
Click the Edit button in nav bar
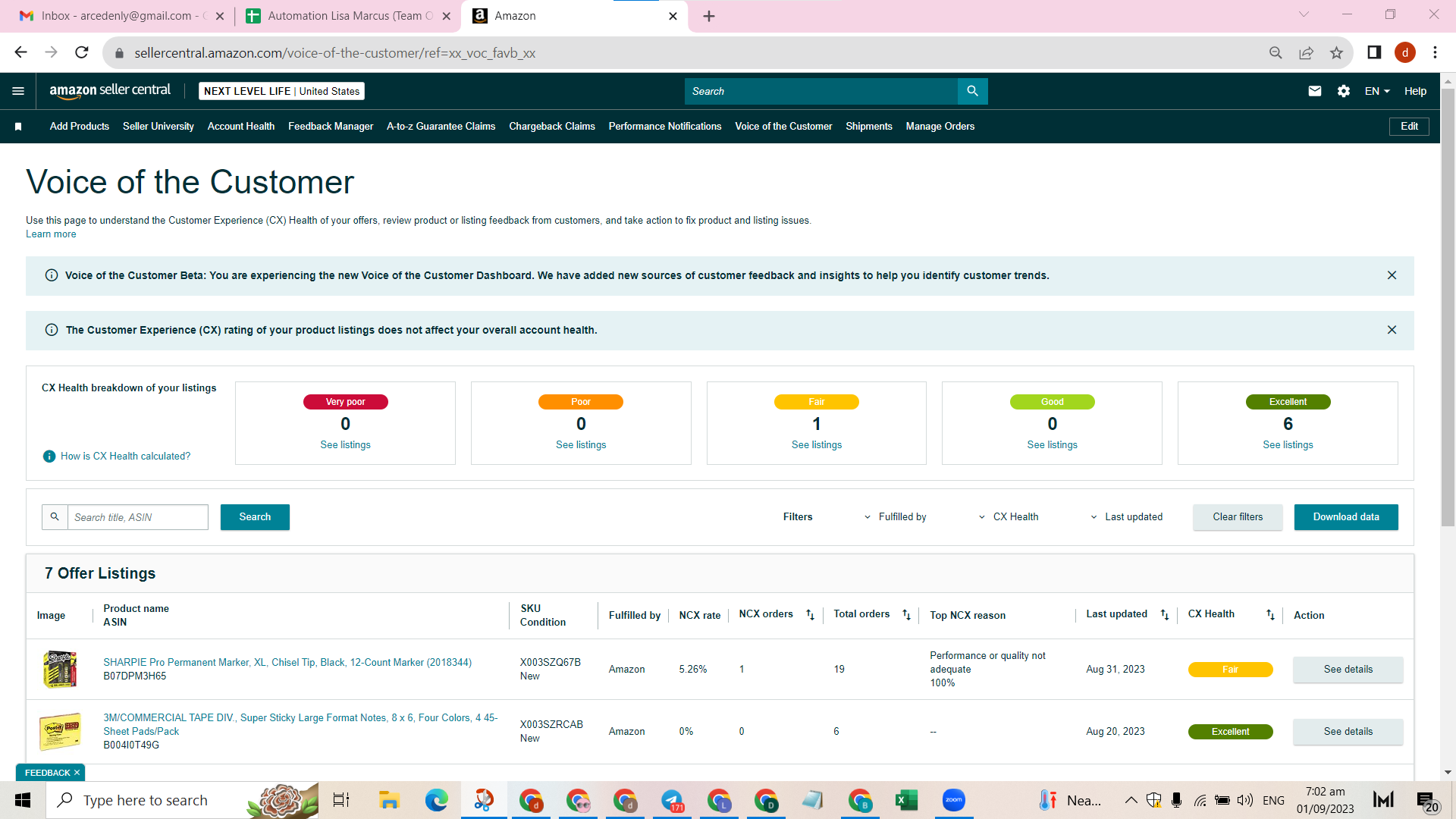click(x=1409, y=127)
